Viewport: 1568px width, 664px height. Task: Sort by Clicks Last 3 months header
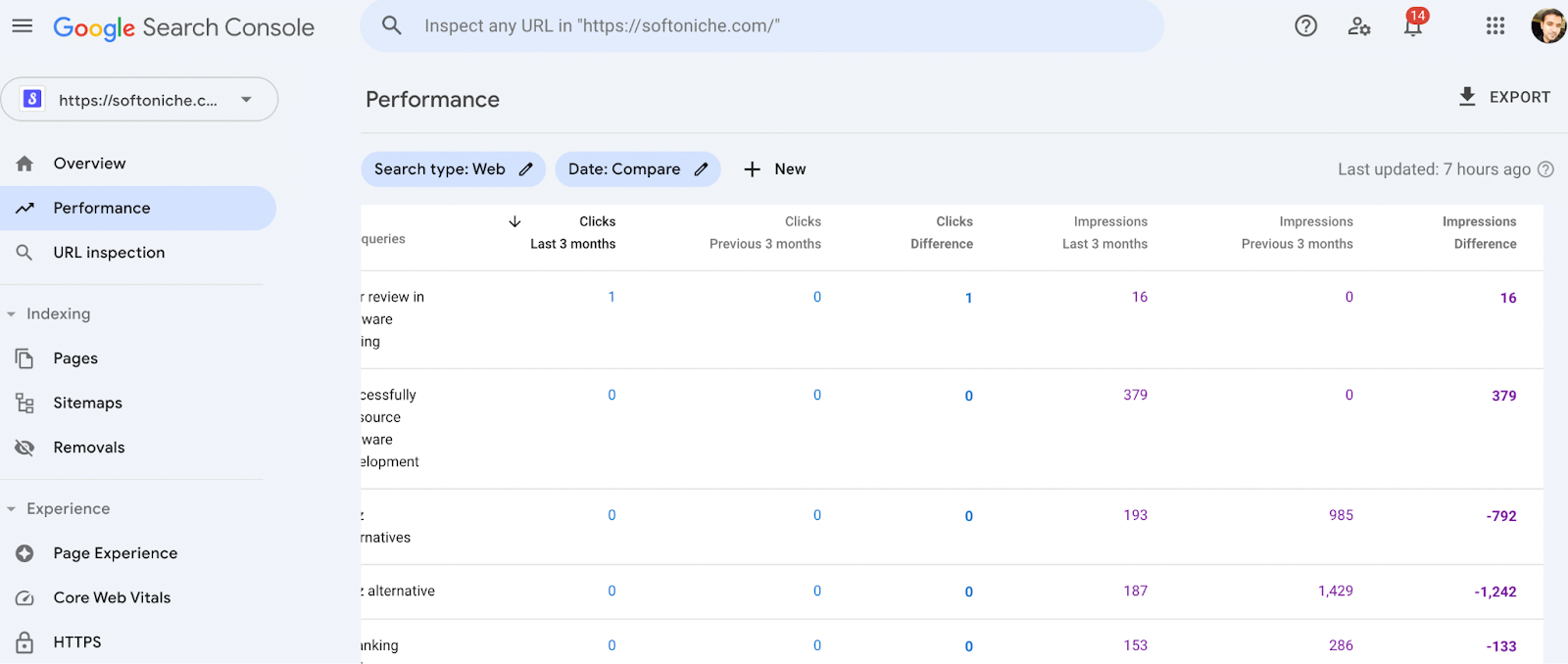point(573,233)
